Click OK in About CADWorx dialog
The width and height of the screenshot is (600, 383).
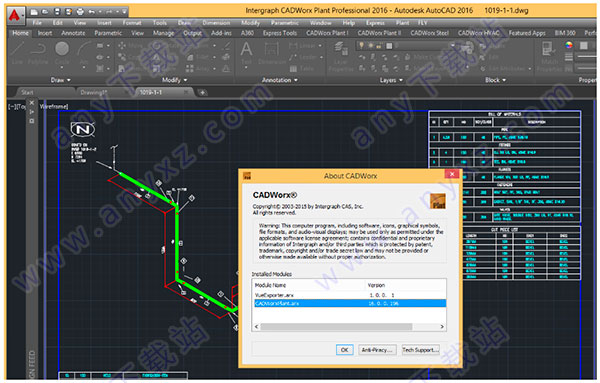point(344,350)
